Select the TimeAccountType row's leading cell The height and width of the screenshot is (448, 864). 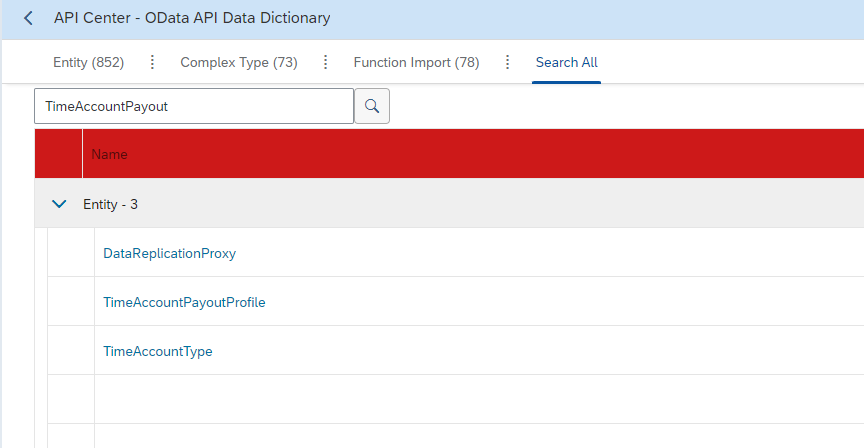[71, 350]
